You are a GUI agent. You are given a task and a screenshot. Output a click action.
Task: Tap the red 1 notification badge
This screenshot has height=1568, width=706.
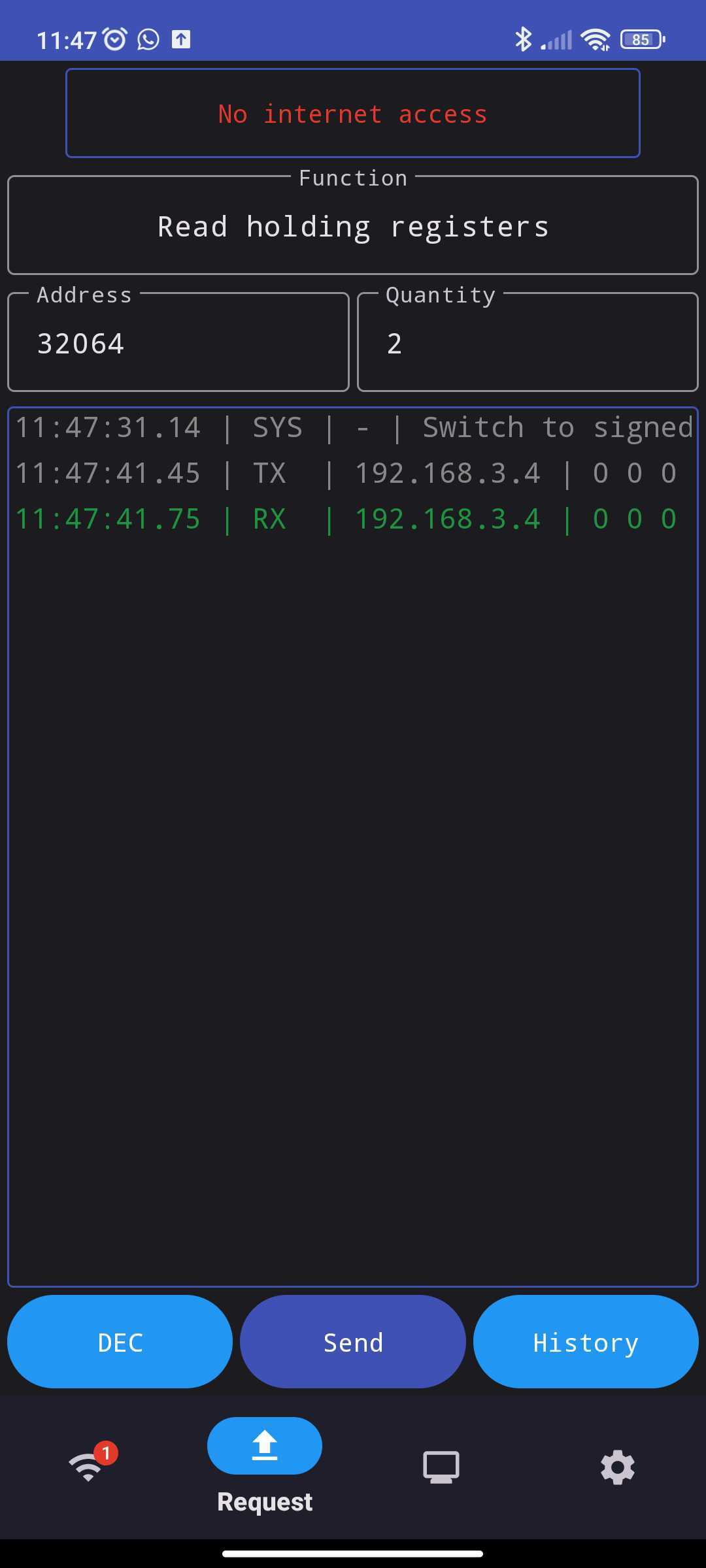point(106,1453)
